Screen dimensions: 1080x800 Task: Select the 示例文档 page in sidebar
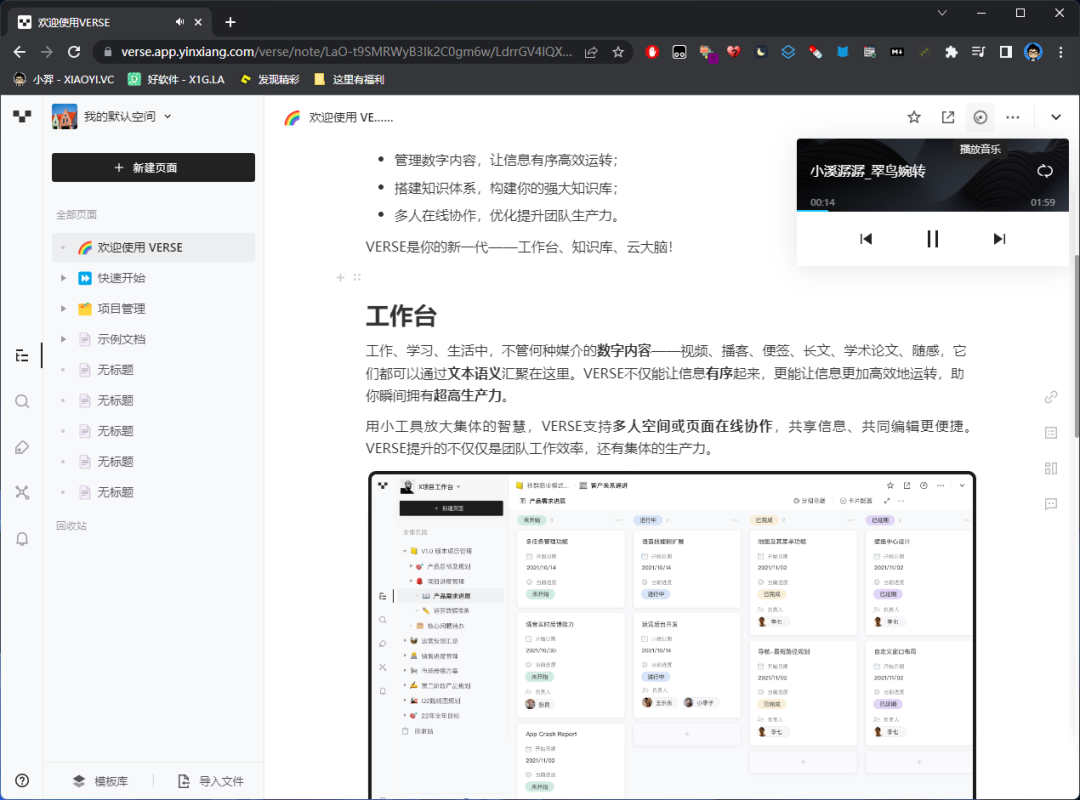[121, 339]
